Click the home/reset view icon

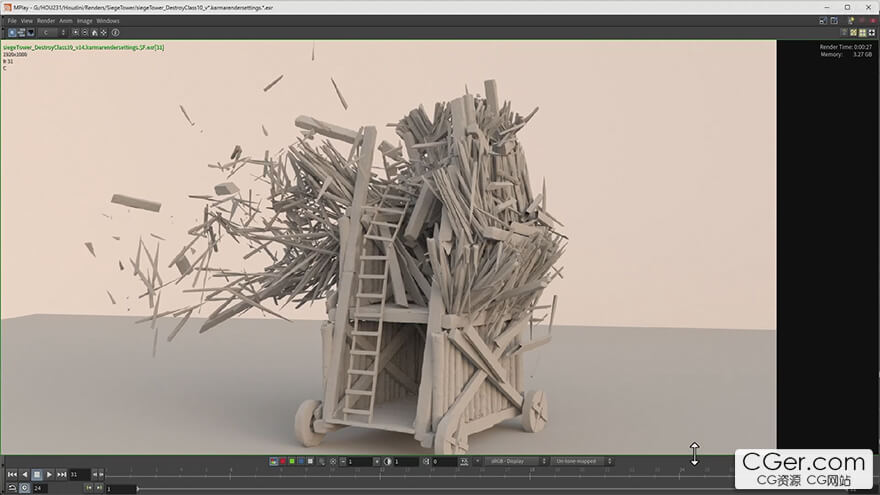pos(94,32)
